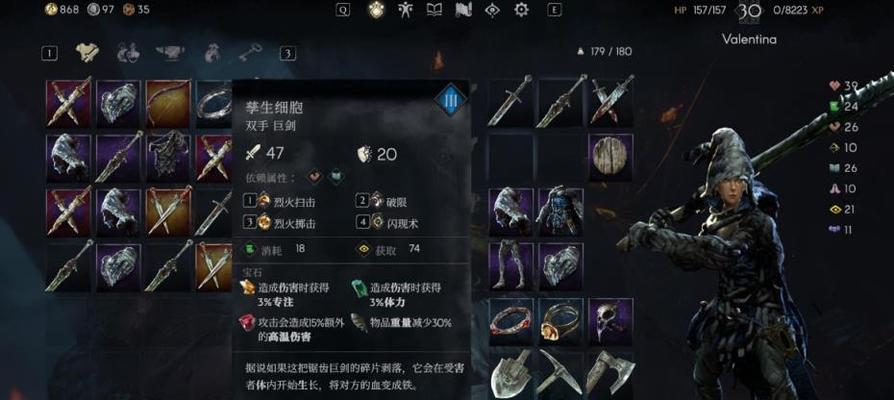Click the E next-menu key
The height and width of the screenshot is (400, 894).
point(554,10)
